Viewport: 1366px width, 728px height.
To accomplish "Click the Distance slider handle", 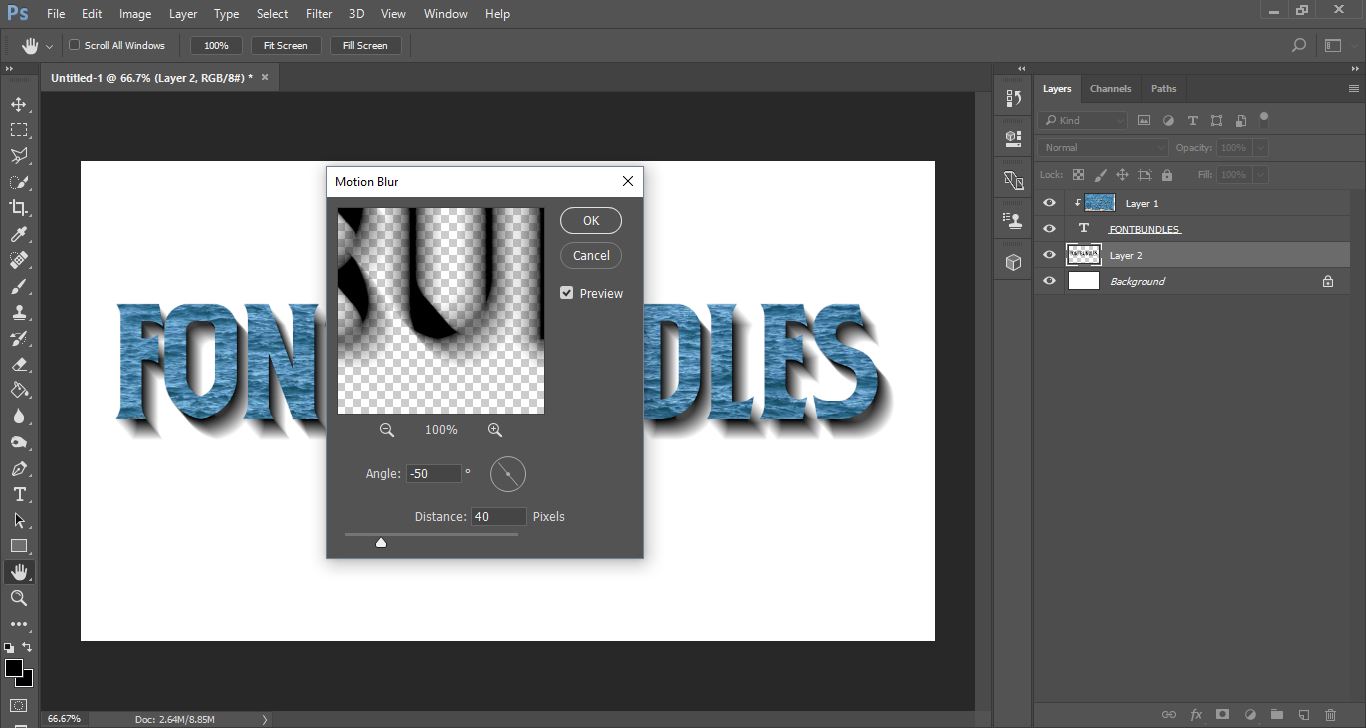I will tap(381, 541).
